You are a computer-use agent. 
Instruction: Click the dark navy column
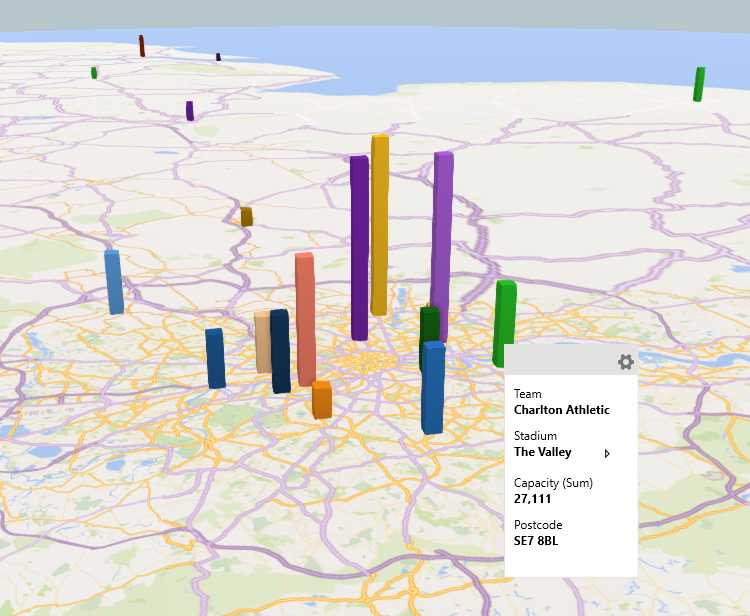click(280, 351)
